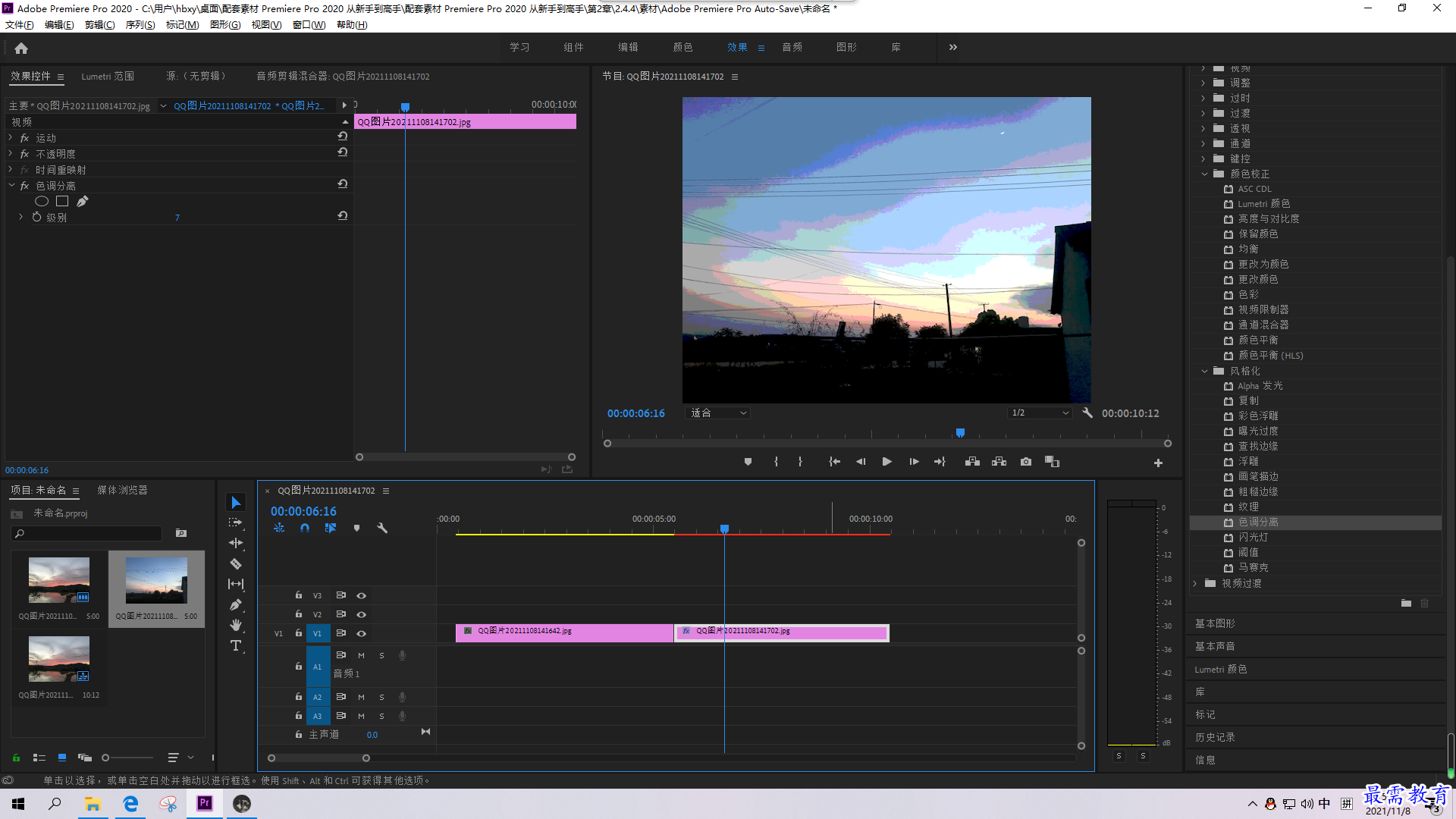
Task: Collapse the 风格化 folder
Action: (x=1204, y=371)
